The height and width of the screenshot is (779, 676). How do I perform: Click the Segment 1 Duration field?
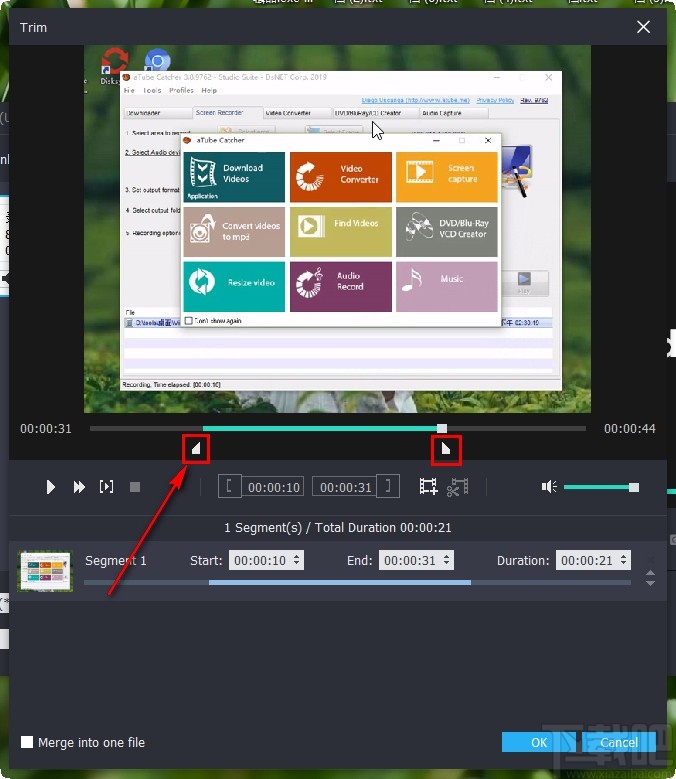point(594,560)
